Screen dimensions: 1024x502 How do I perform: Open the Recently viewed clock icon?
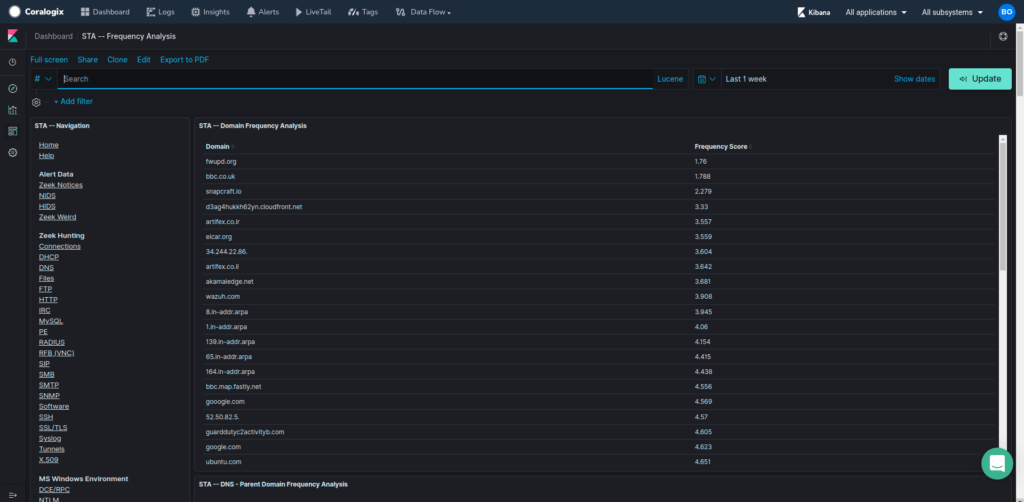pos(12,62)
